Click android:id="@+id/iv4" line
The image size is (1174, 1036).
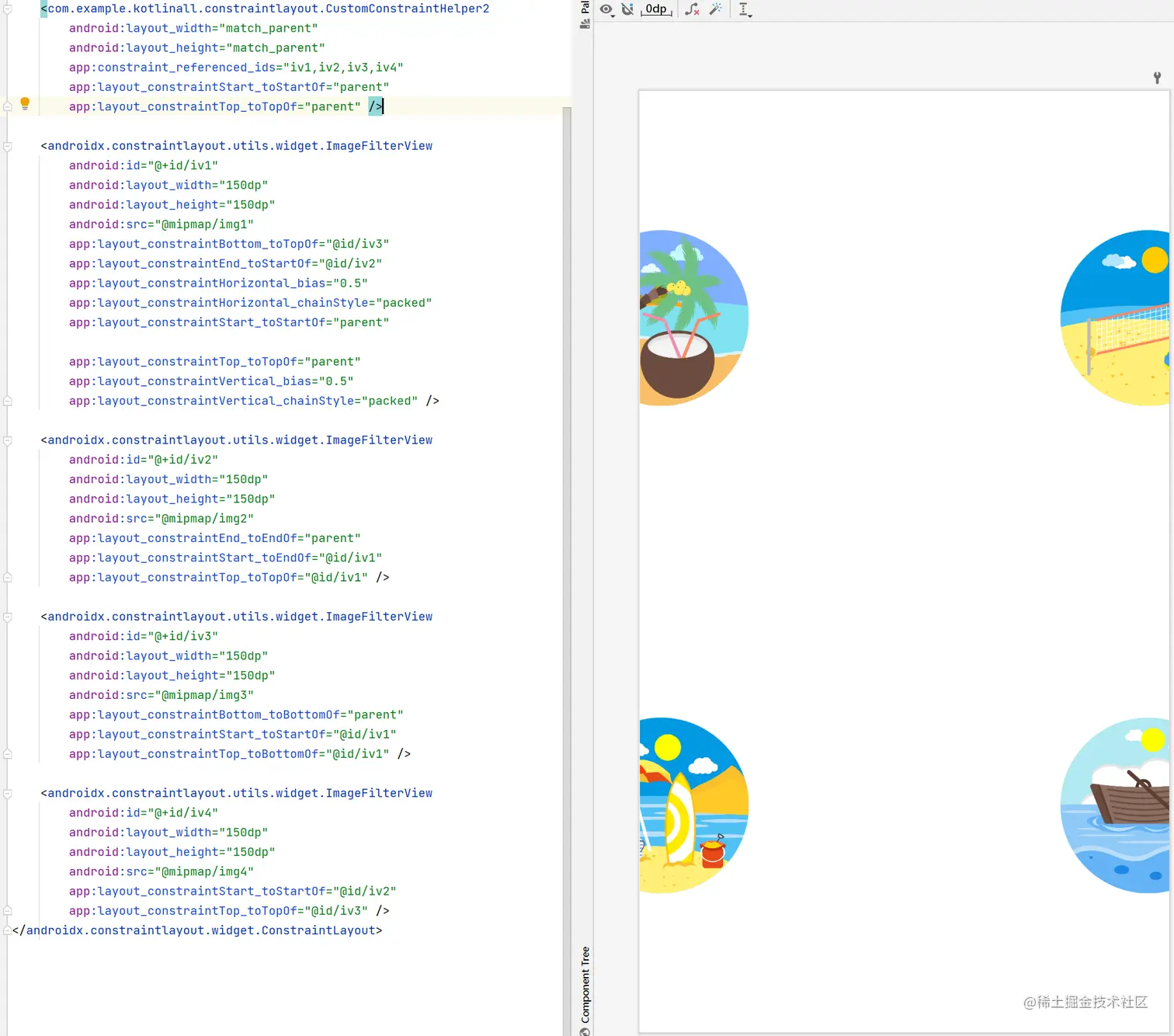click(x=144, y=813)
